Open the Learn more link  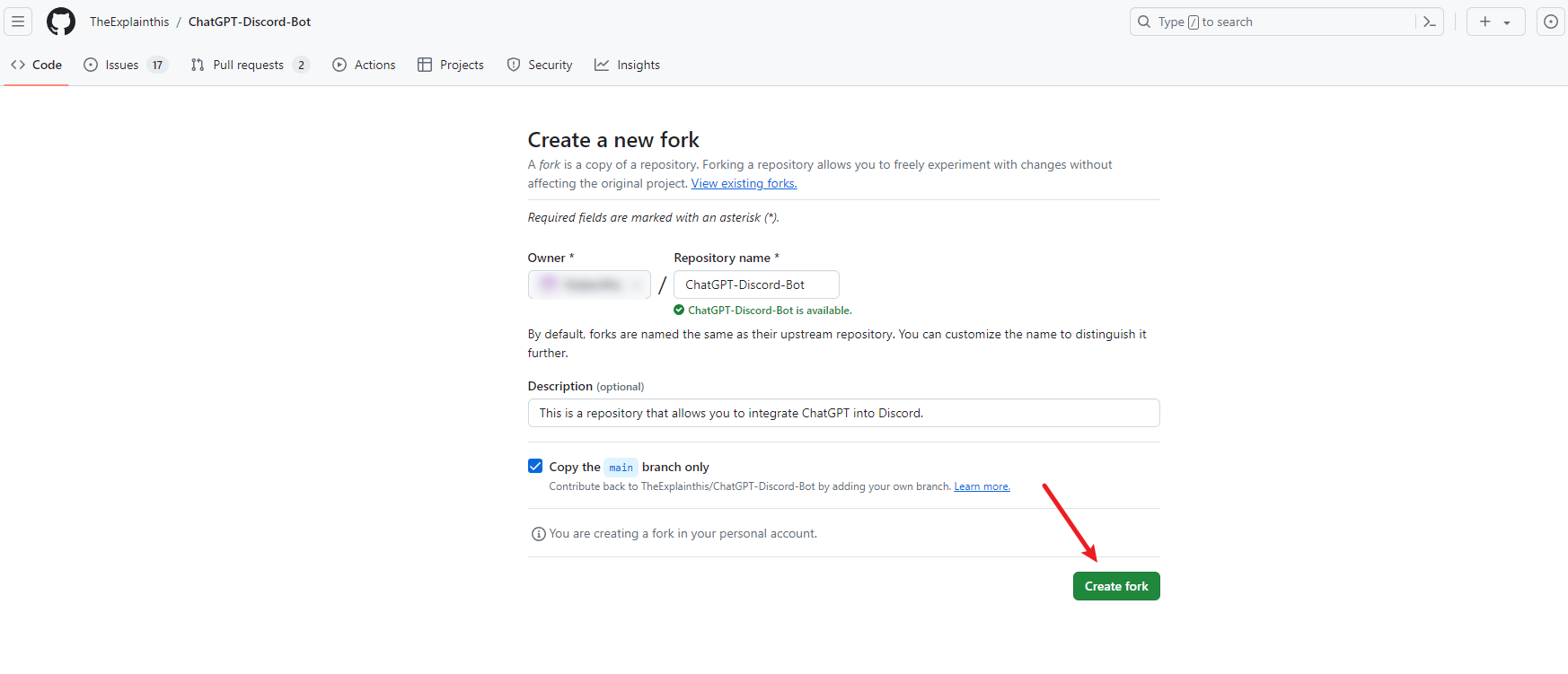(982, 486)
